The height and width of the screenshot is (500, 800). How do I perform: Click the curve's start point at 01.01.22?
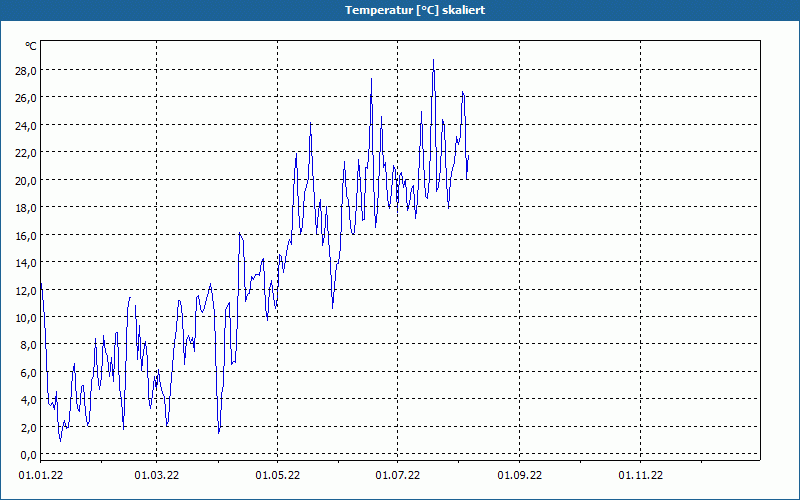[x=40, y=282]
